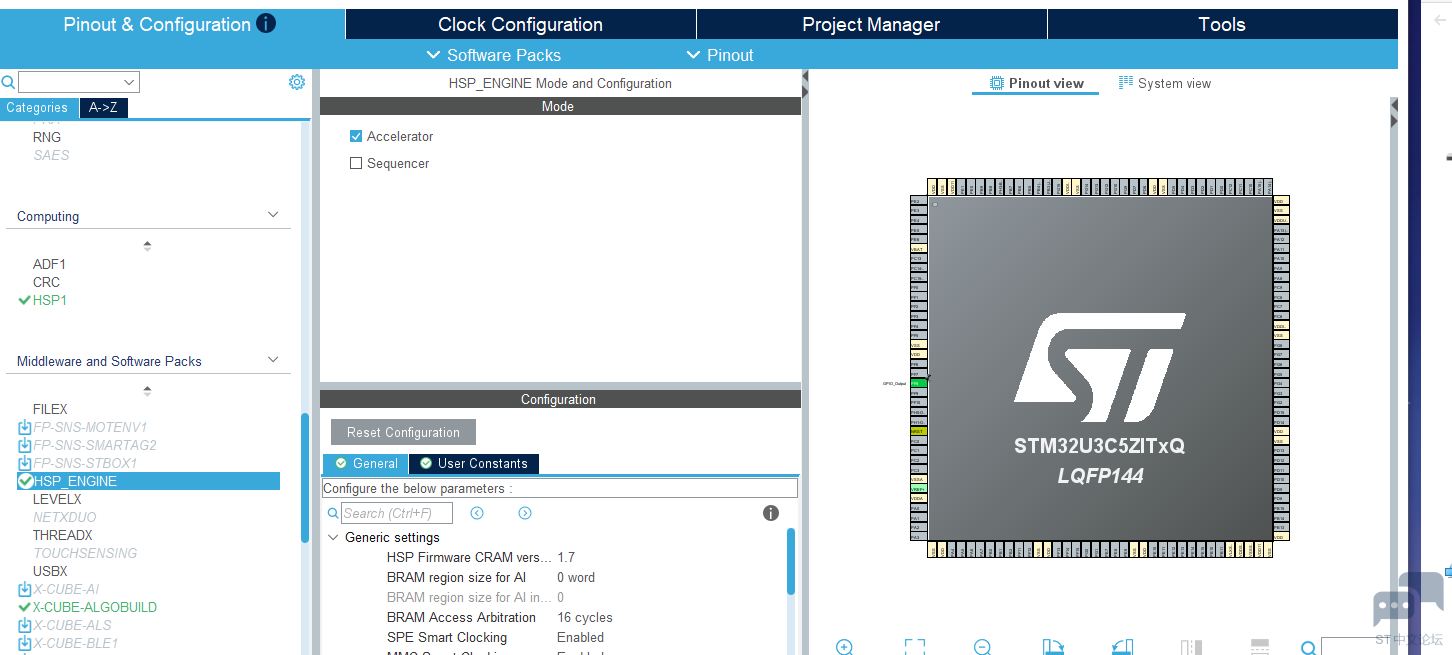Click the pin search magnifier icon
1452x655 pixels.
(x=1309, y=648)
